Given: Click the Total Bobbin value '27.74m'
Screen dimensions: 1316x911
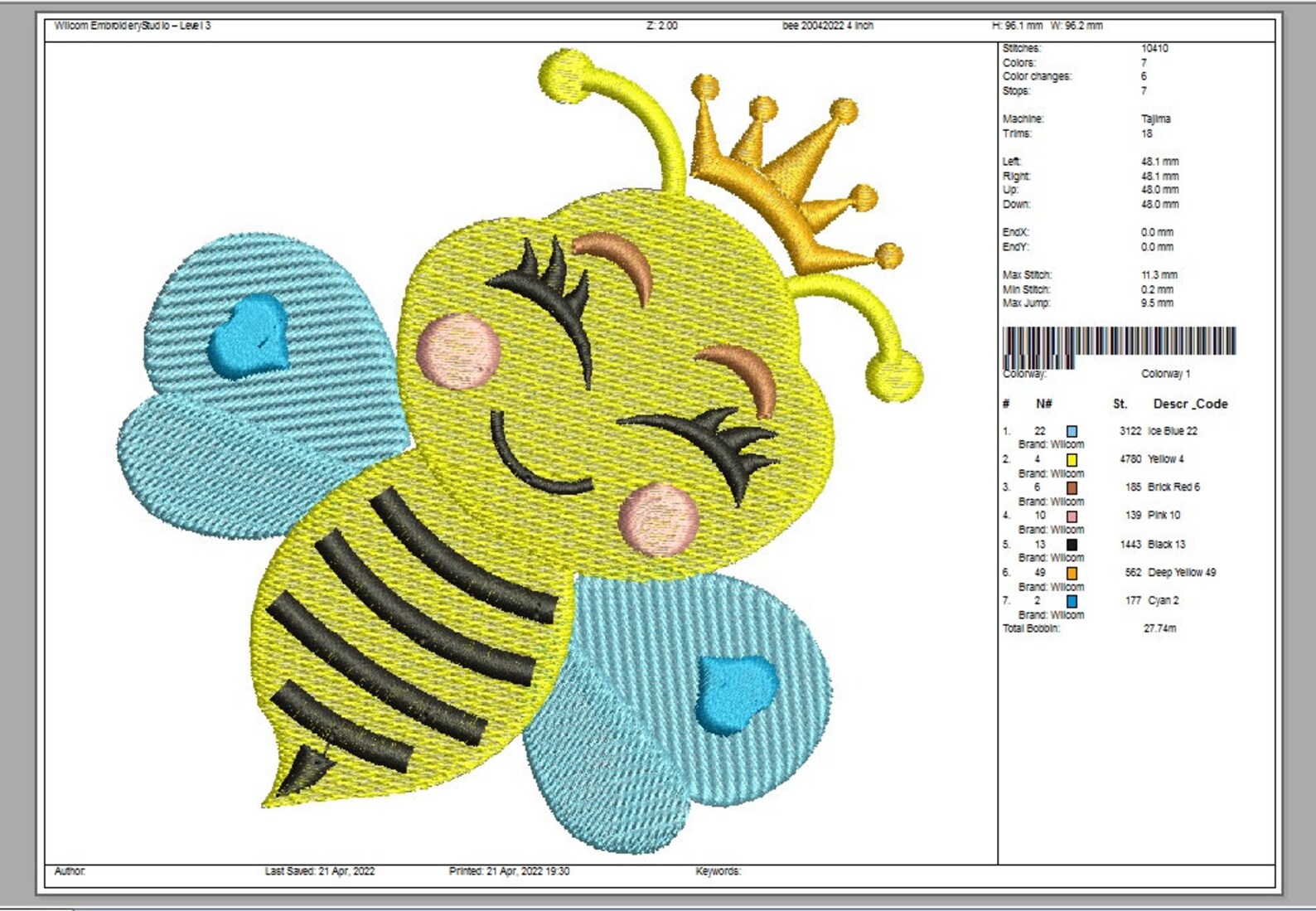Looking at the screenshot, I should tap(1159, 628).
